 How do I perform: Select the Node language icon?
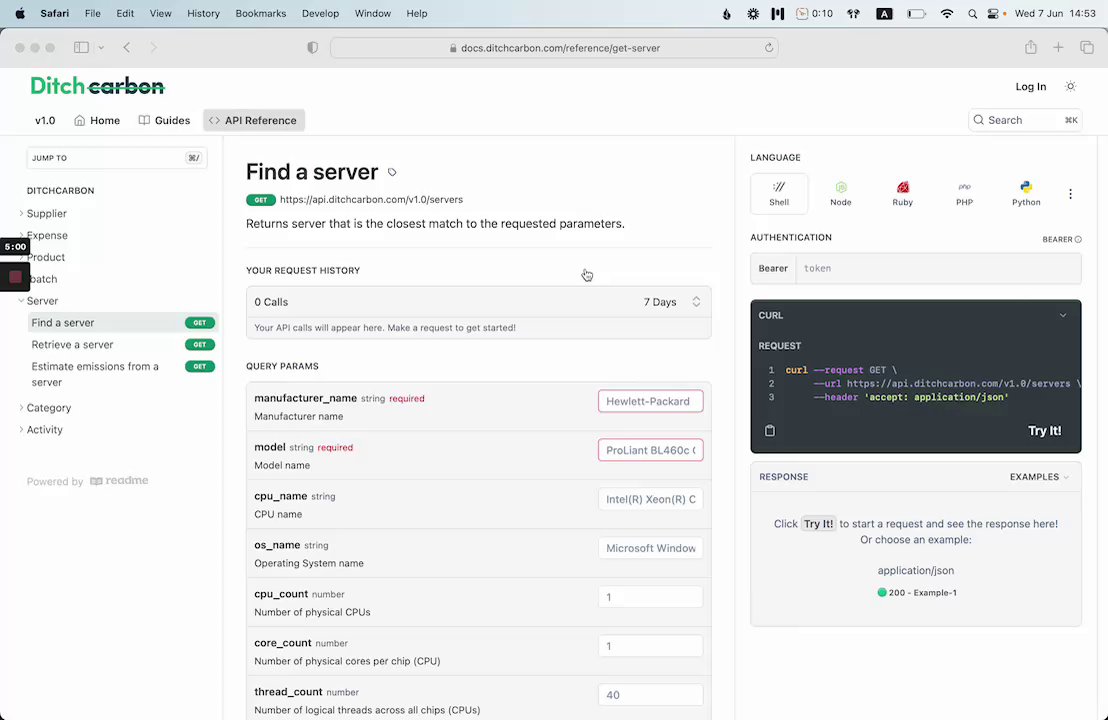point(840,193)
